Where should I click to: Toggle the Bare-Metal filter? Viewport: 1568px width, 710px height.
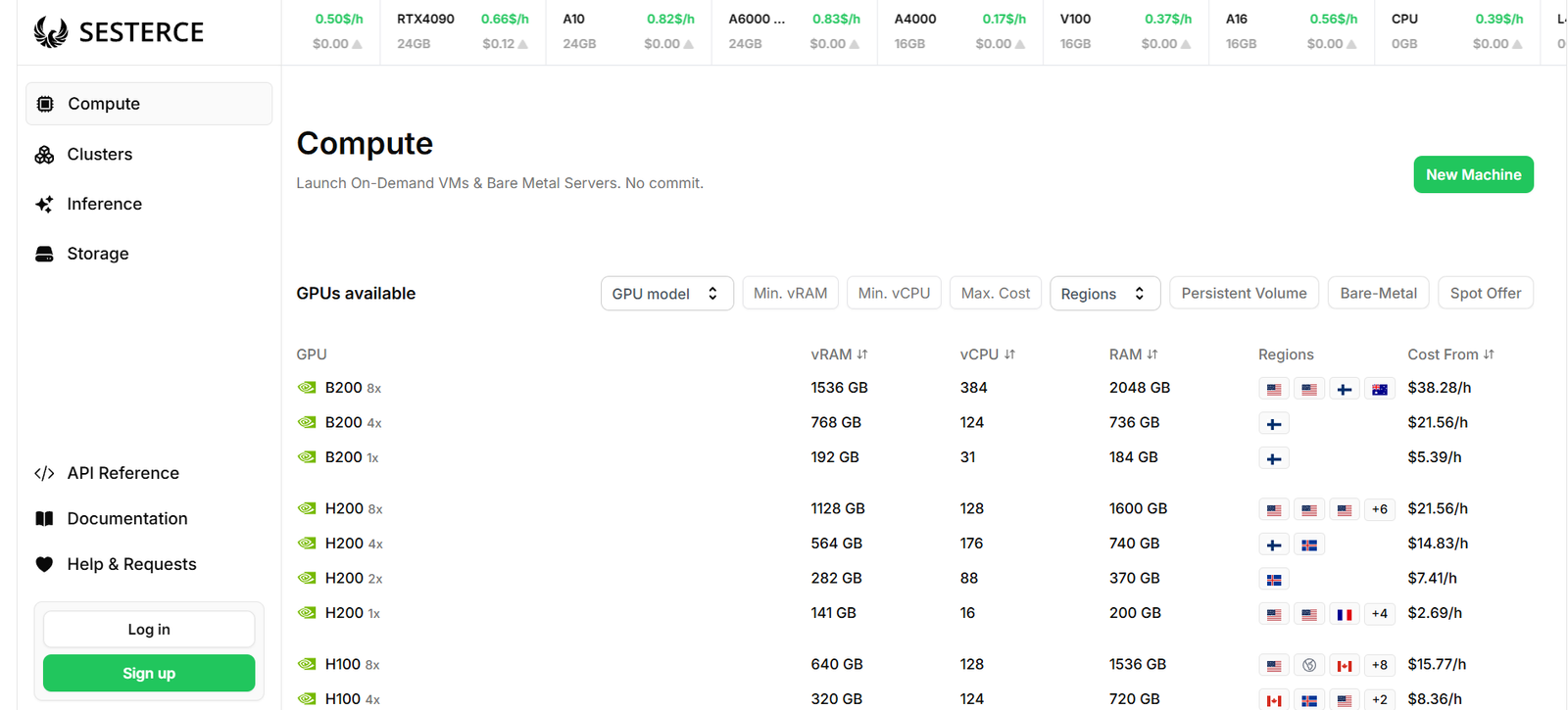pyautogui.click(x=1378, y=294)
